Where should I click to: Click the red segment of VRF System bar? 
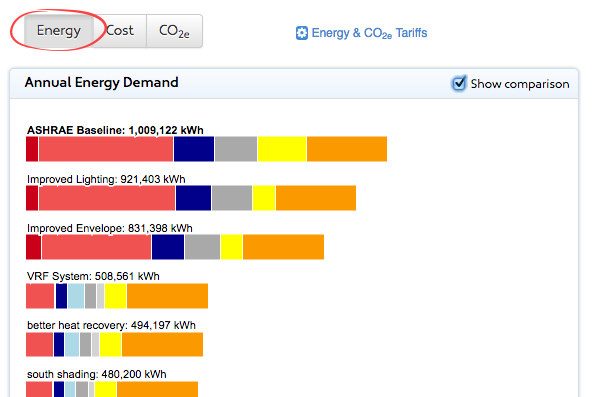(40, 296)
